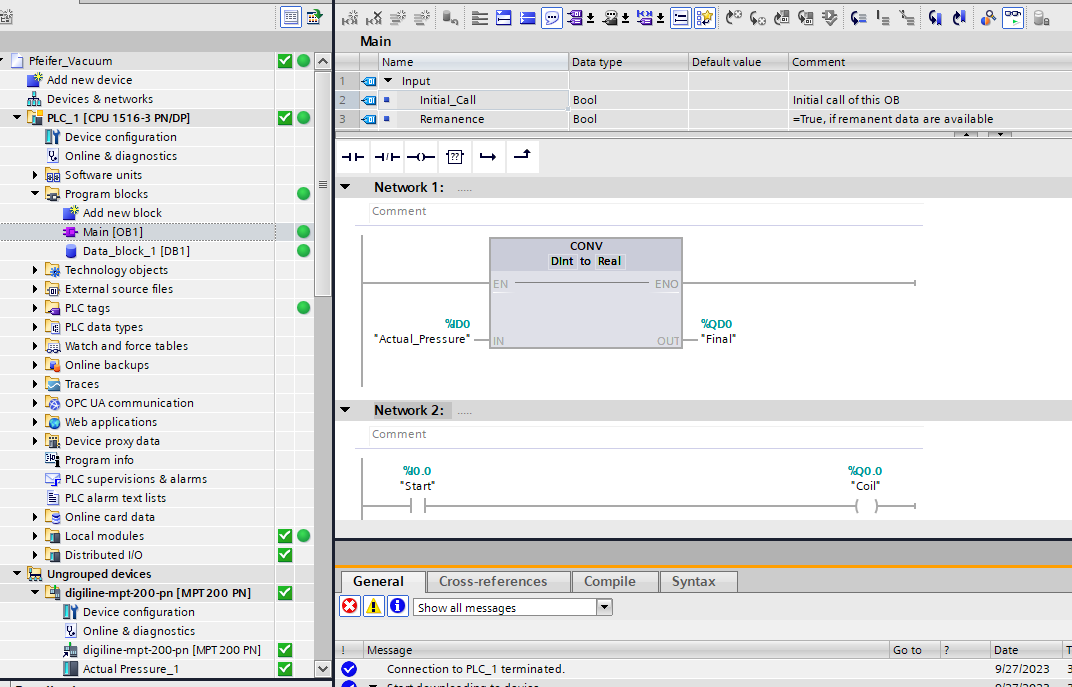
Task: Switch to the Compile tab
Action: pos(609,581)
